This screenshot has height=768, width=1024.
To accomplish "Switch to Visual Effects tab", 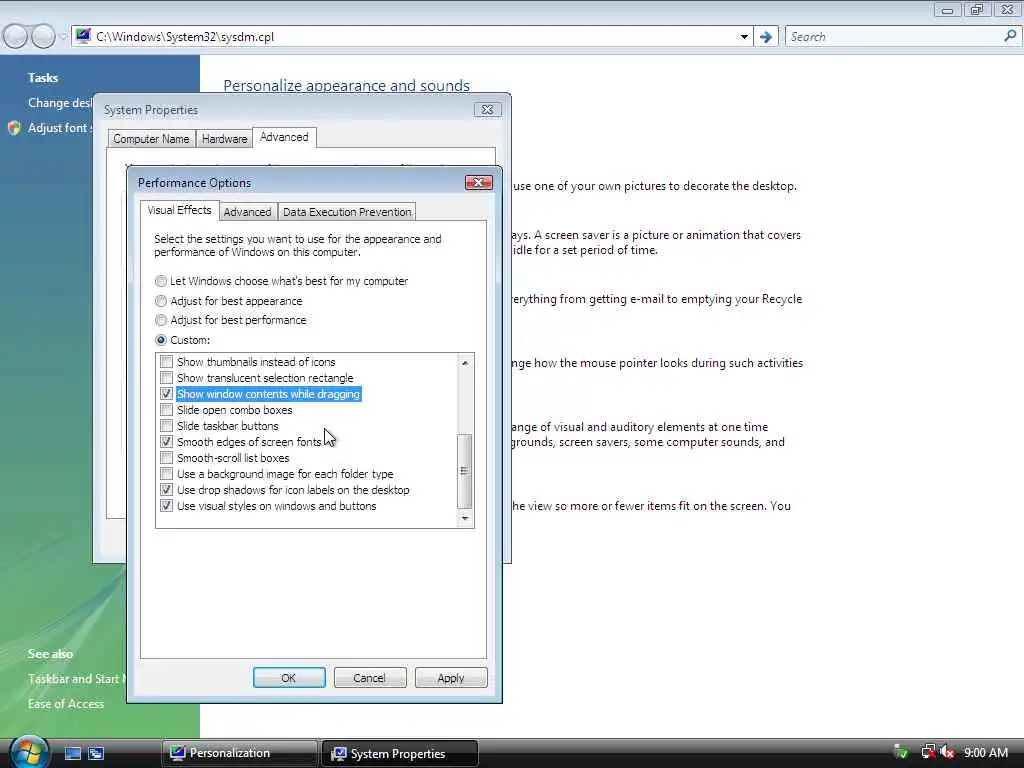I will click(180, 210).
